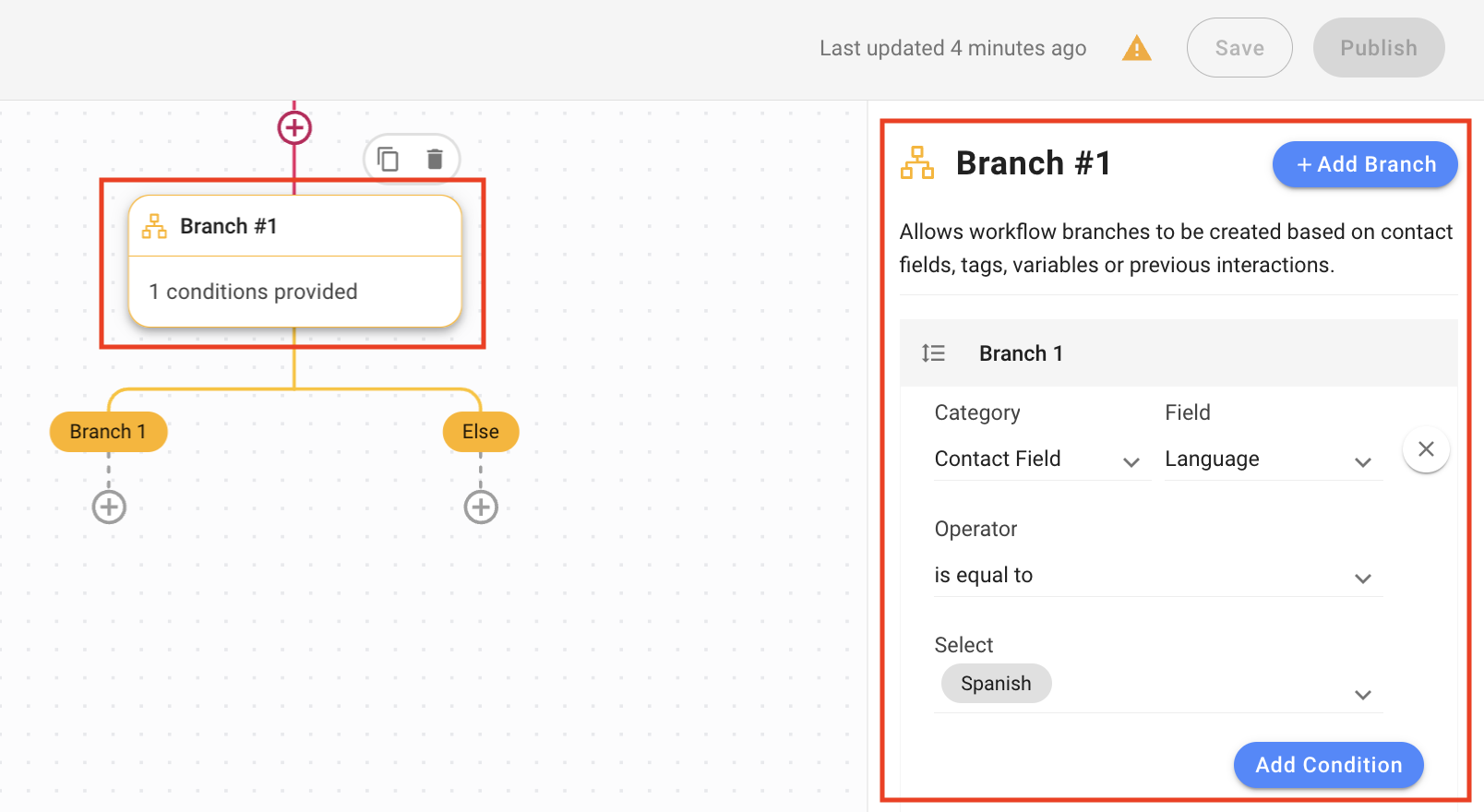
Task: Click the Add Branch button
Action: (1364, 164)
